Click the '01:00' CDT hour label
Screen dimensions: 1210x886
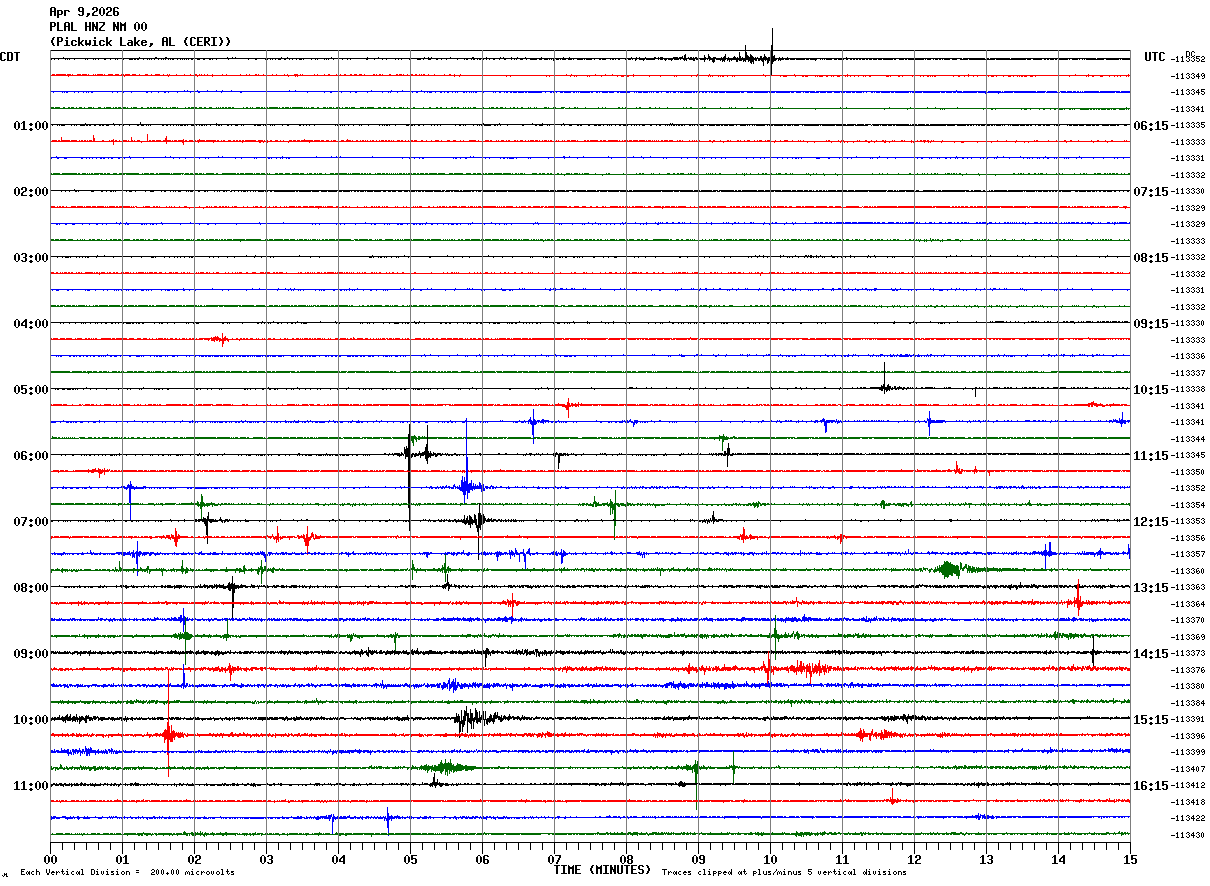31,126
